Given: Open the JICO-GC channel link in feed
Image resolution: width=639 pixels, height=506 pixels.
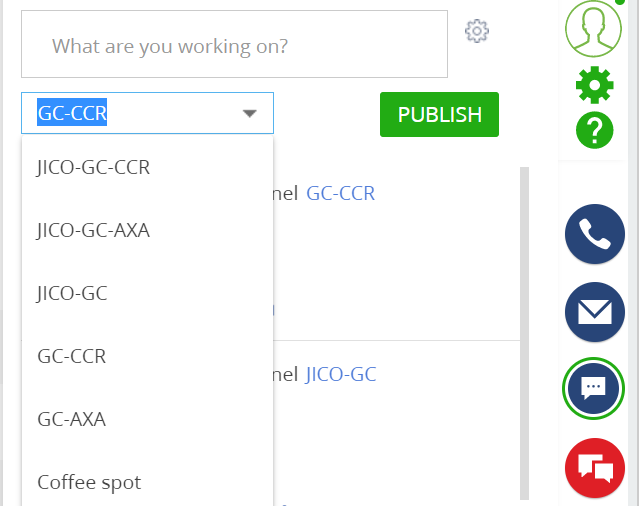Looking at the screenshot, I should click(x=341, y=374).
